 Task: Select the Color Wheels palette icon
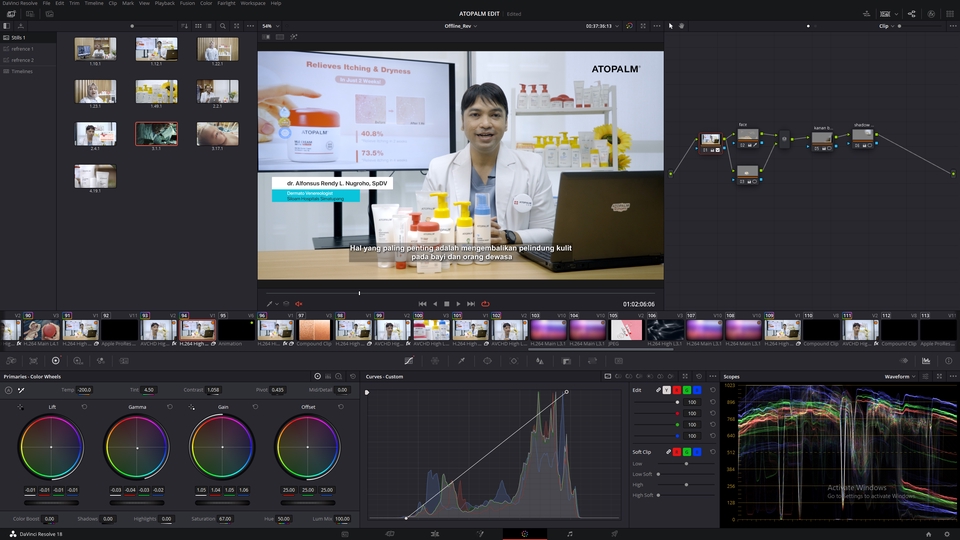[56, 361]
